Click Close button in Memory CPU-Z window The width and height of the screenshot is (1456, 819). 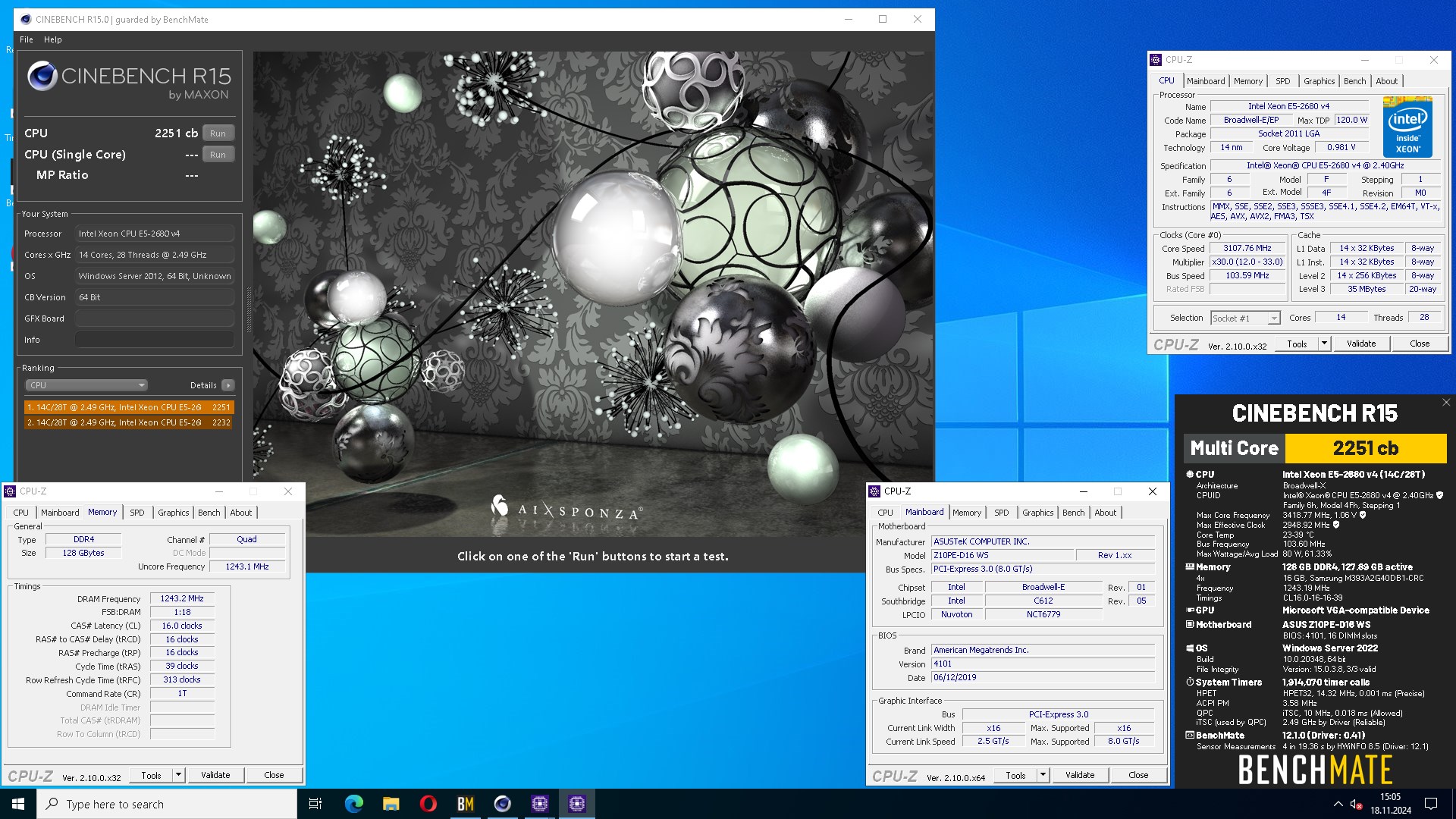click(274, 775)
